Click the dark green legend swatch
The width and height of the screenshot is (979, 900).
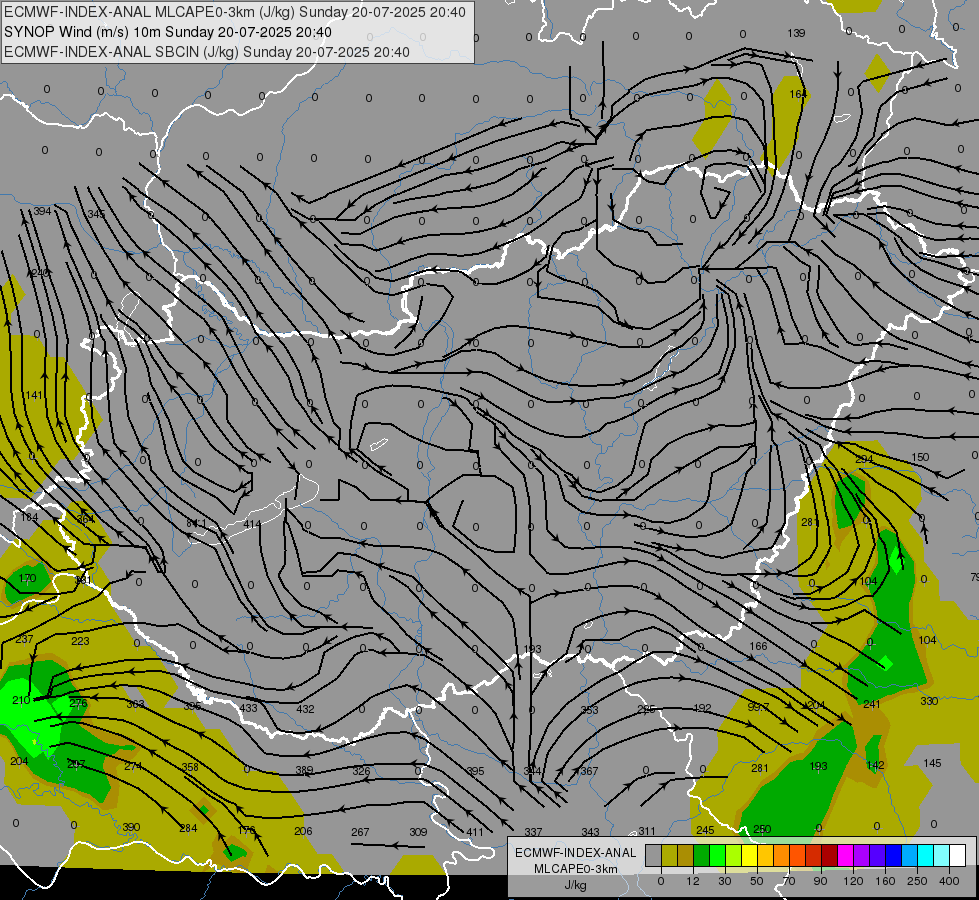coord(701,856)
